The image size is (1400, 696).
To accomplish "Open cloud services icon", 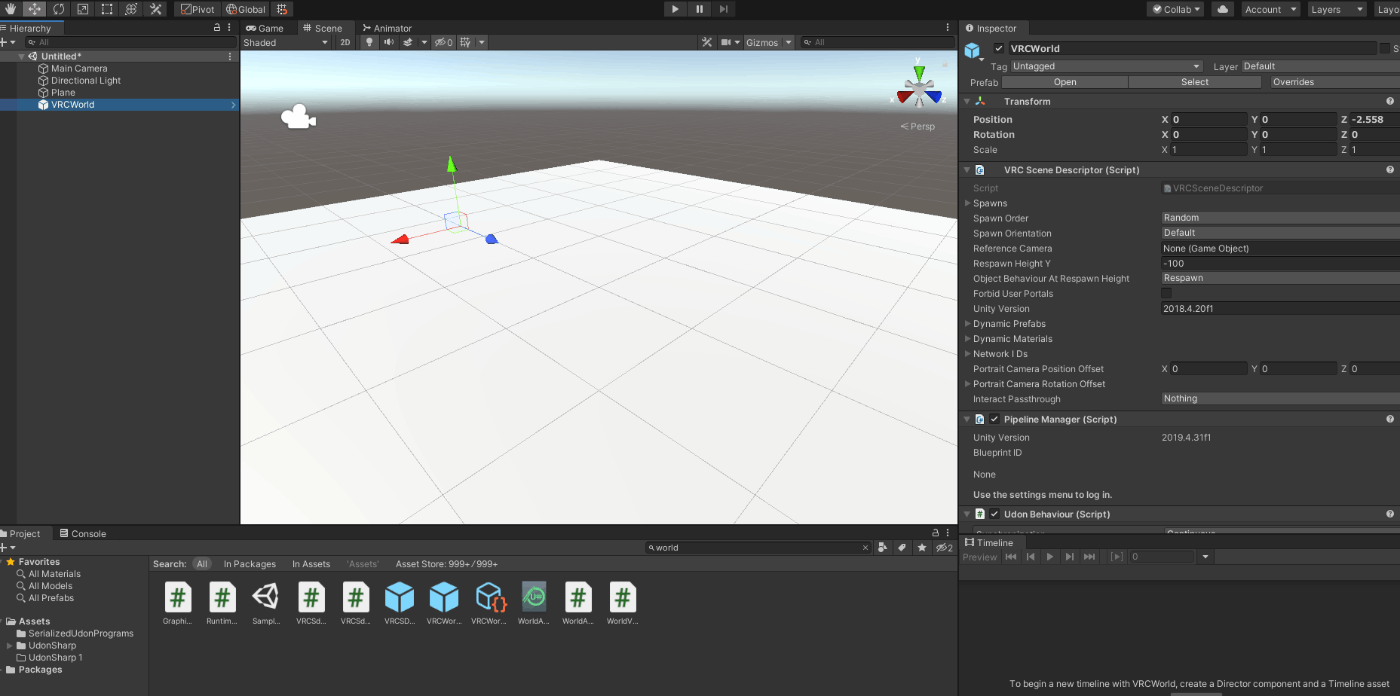I will pyautogui.click(x=1222, y=9).
